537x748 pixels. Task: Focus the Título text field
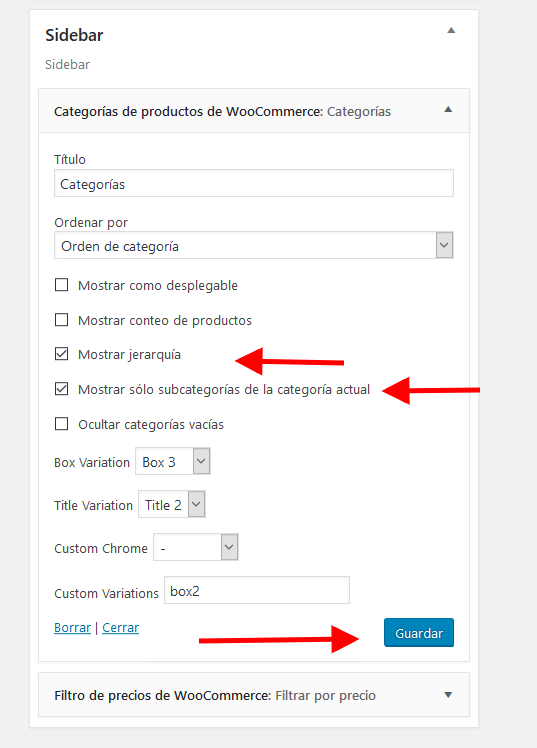tap(254, 183)
